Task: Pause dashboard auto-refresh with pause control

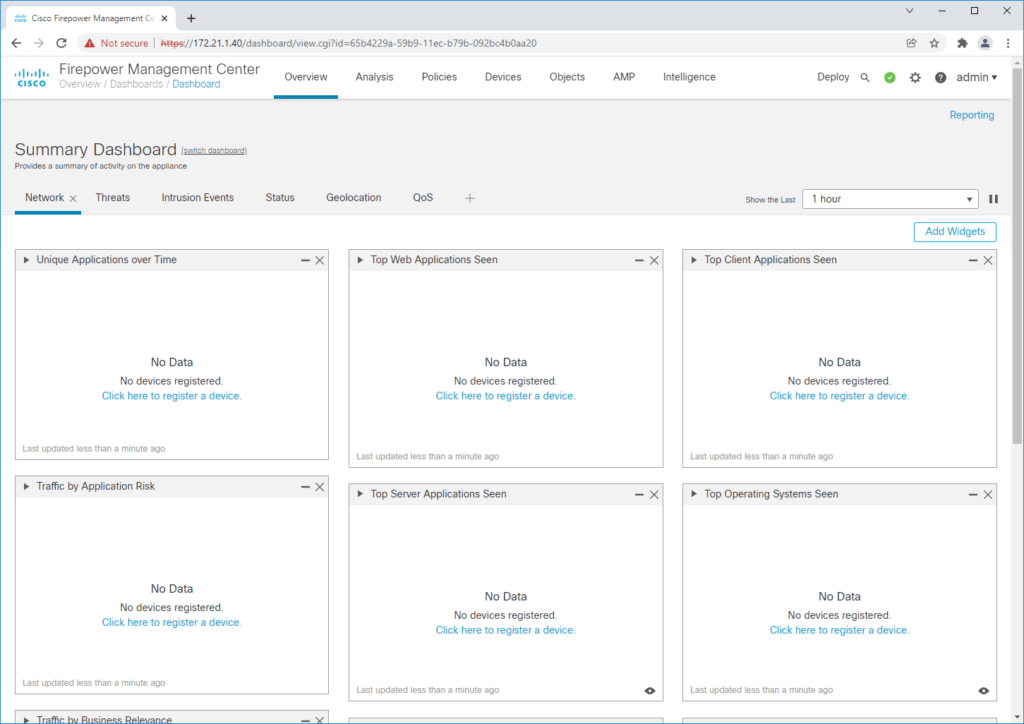Action: tap(993, 199)
